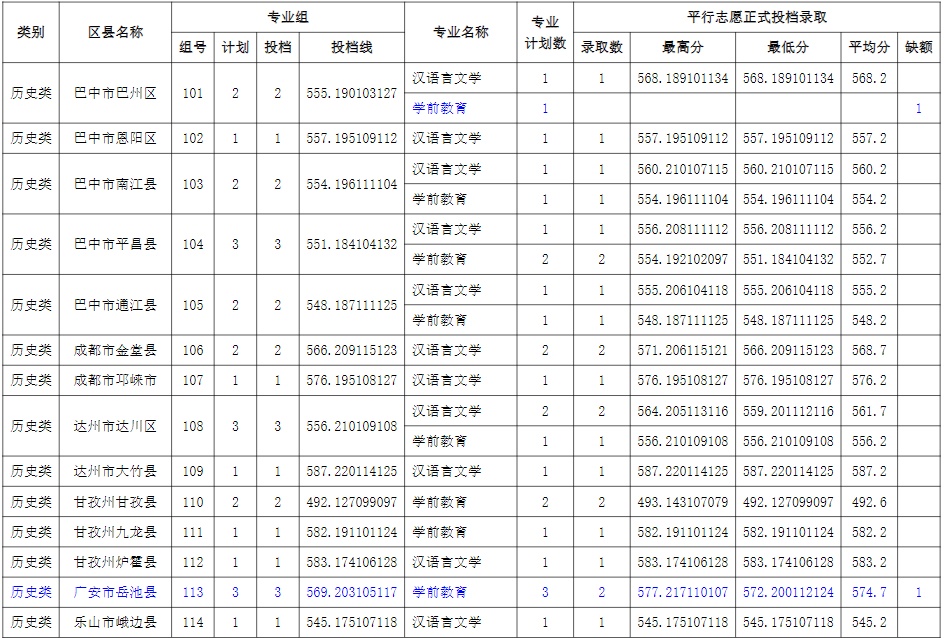Click 投档线 value 548.187111125
This screenshot has height=638, width=944.
pyautogui.click(x=352, y=305)
